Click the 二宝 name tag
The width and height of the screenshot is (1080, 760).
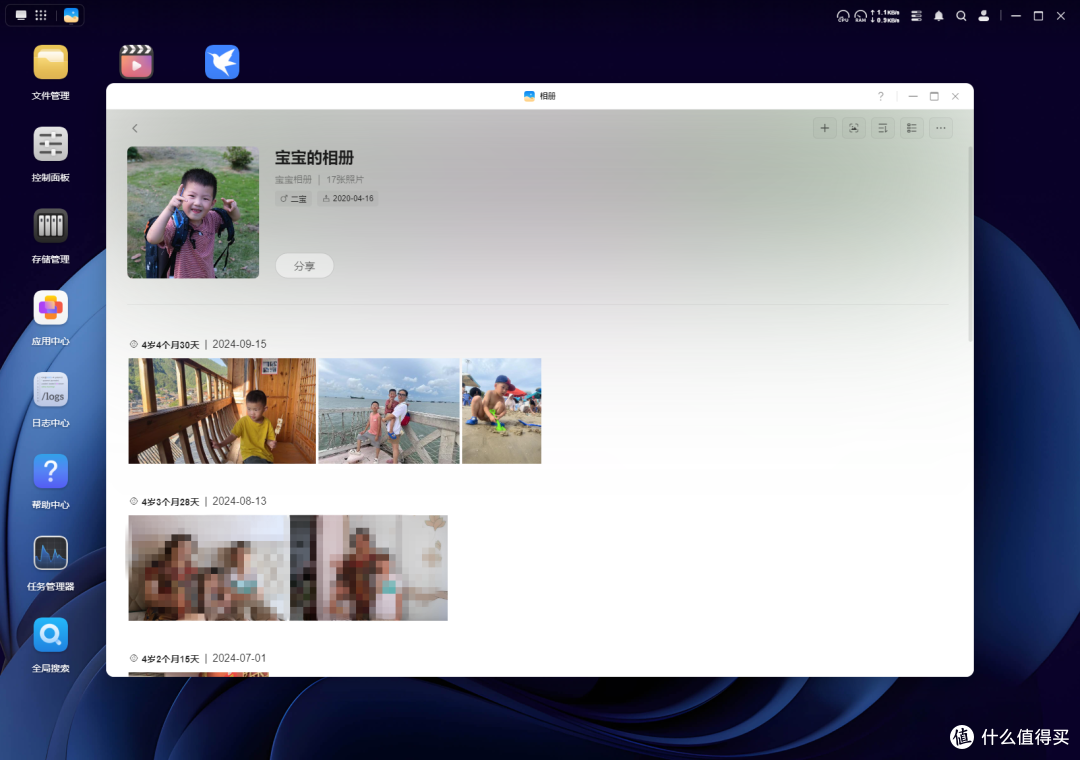(x=293, y=198)
